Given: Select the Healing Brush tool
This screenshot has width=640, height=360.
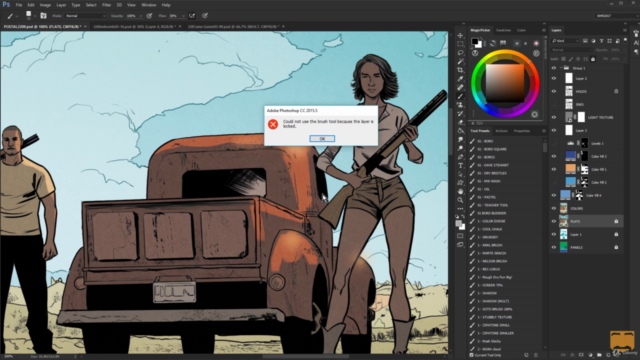Looking at the screenshot, I should pos(460,87).
